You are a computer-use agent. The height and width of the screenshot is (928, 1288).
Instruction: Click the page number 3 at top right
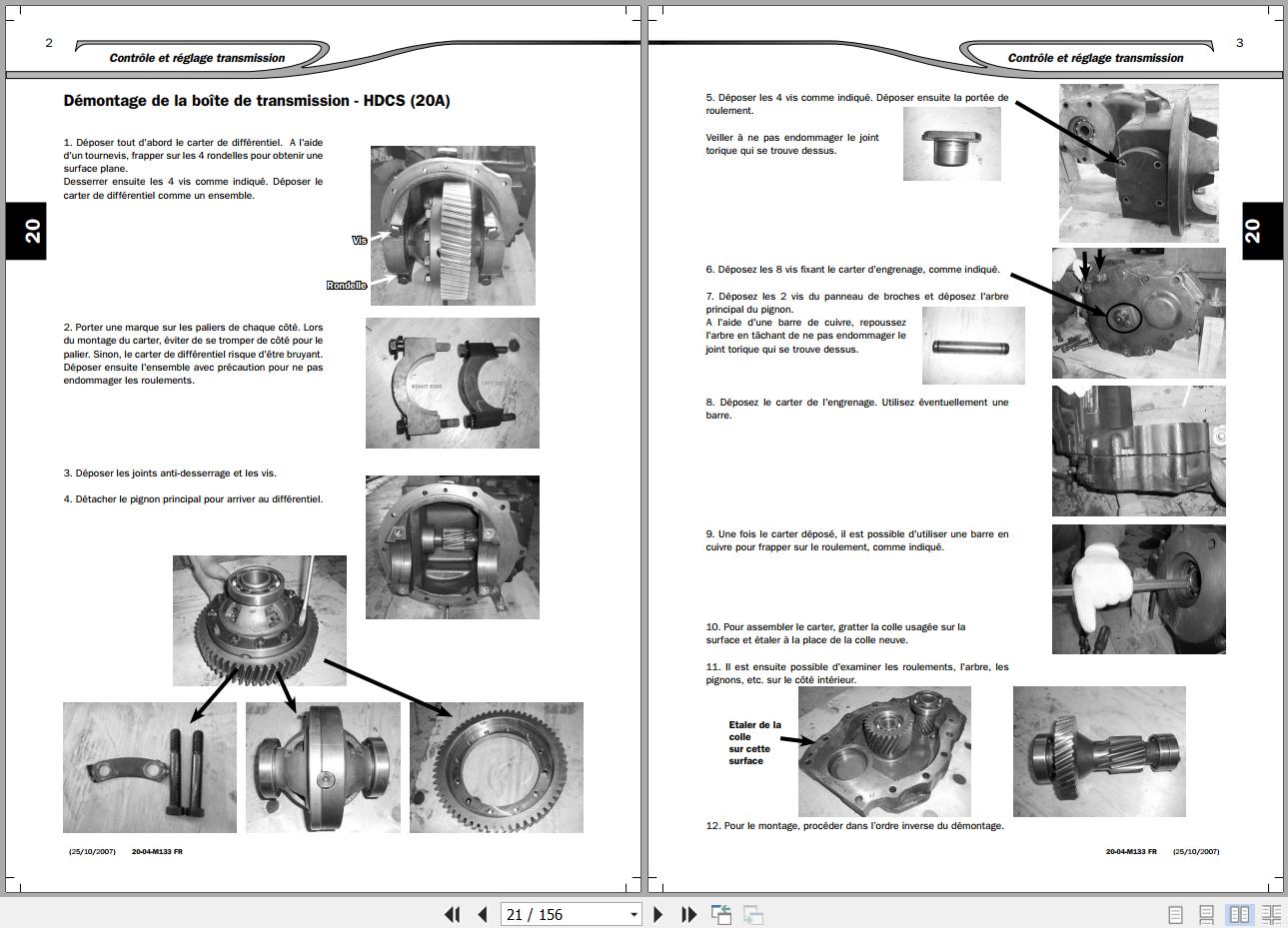pos(1240,43)
